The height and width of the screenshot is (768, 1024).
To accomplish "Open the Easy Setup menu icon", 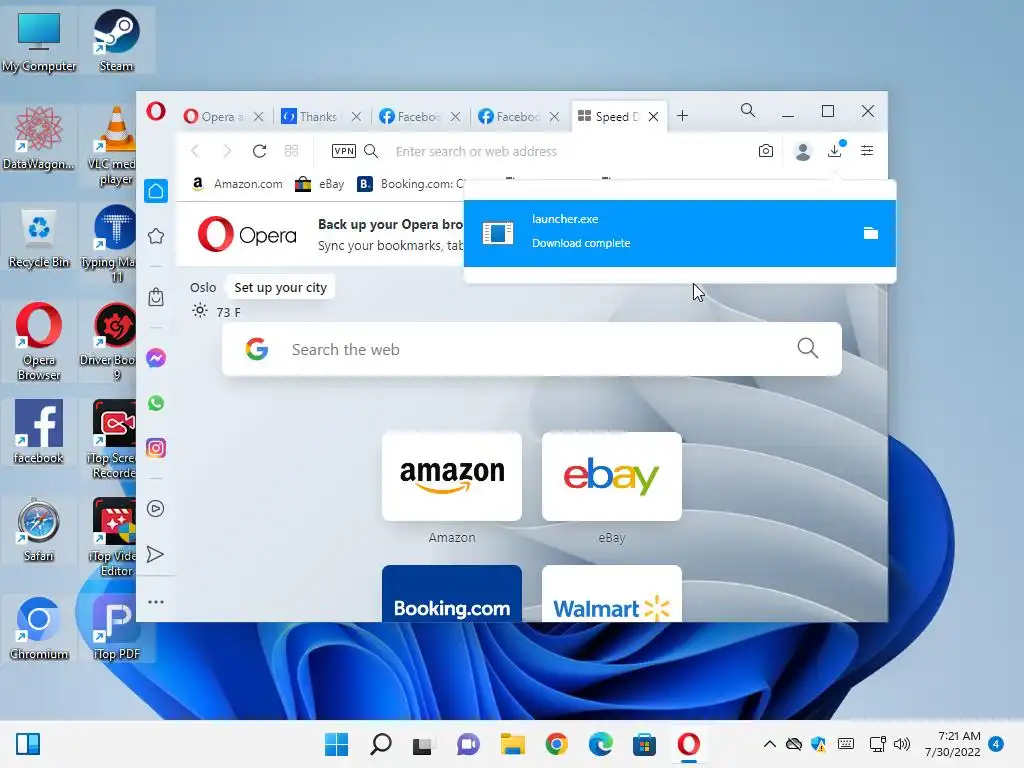I will click(x=867, y=151).
